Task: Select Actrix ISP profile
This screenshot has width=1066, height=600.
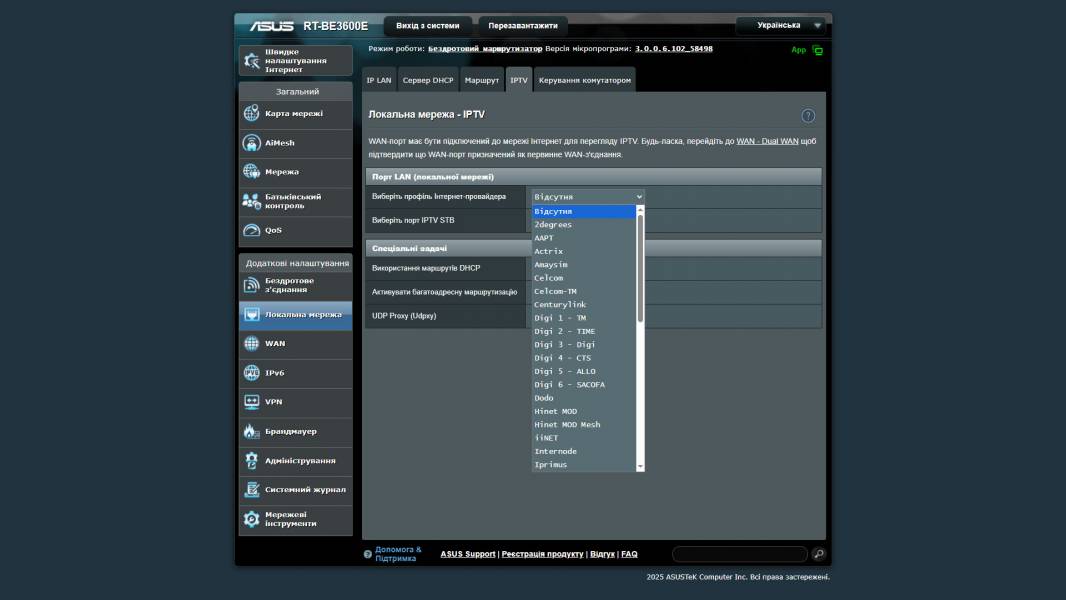Action: pyautogui.click(x=584, y=251)
